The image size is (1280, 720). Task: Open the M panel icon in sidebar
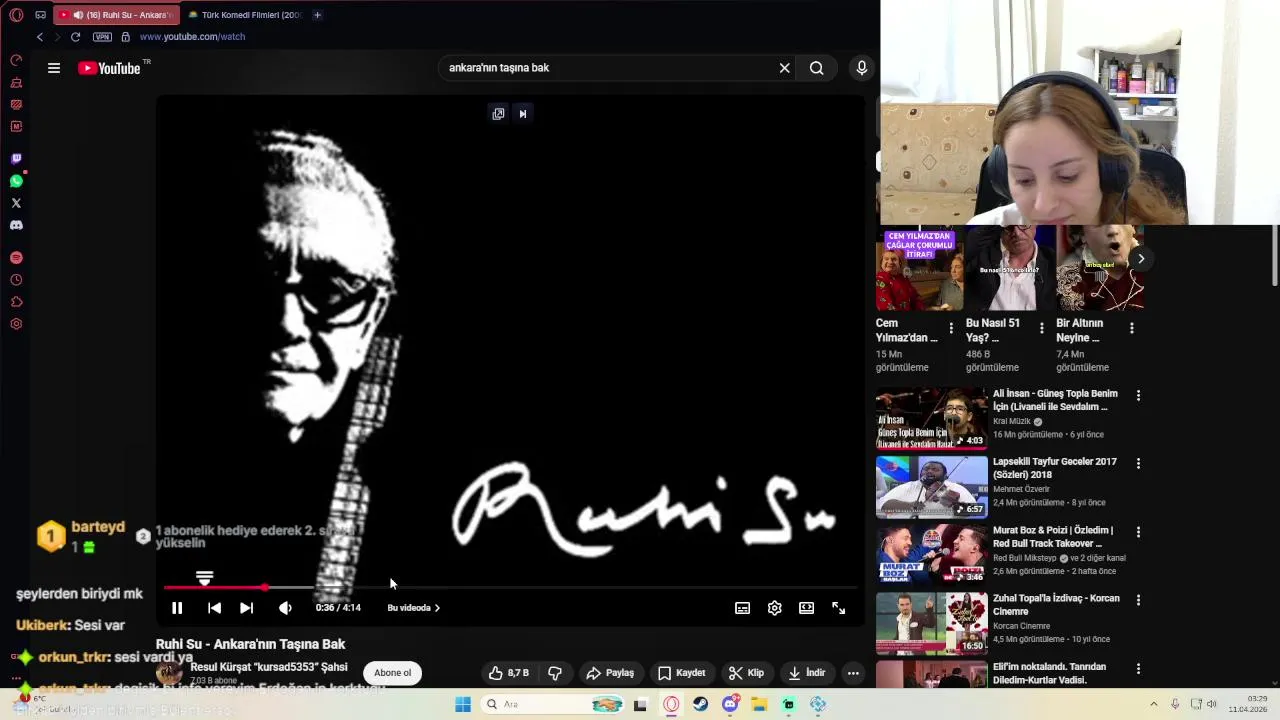[16, 126]
